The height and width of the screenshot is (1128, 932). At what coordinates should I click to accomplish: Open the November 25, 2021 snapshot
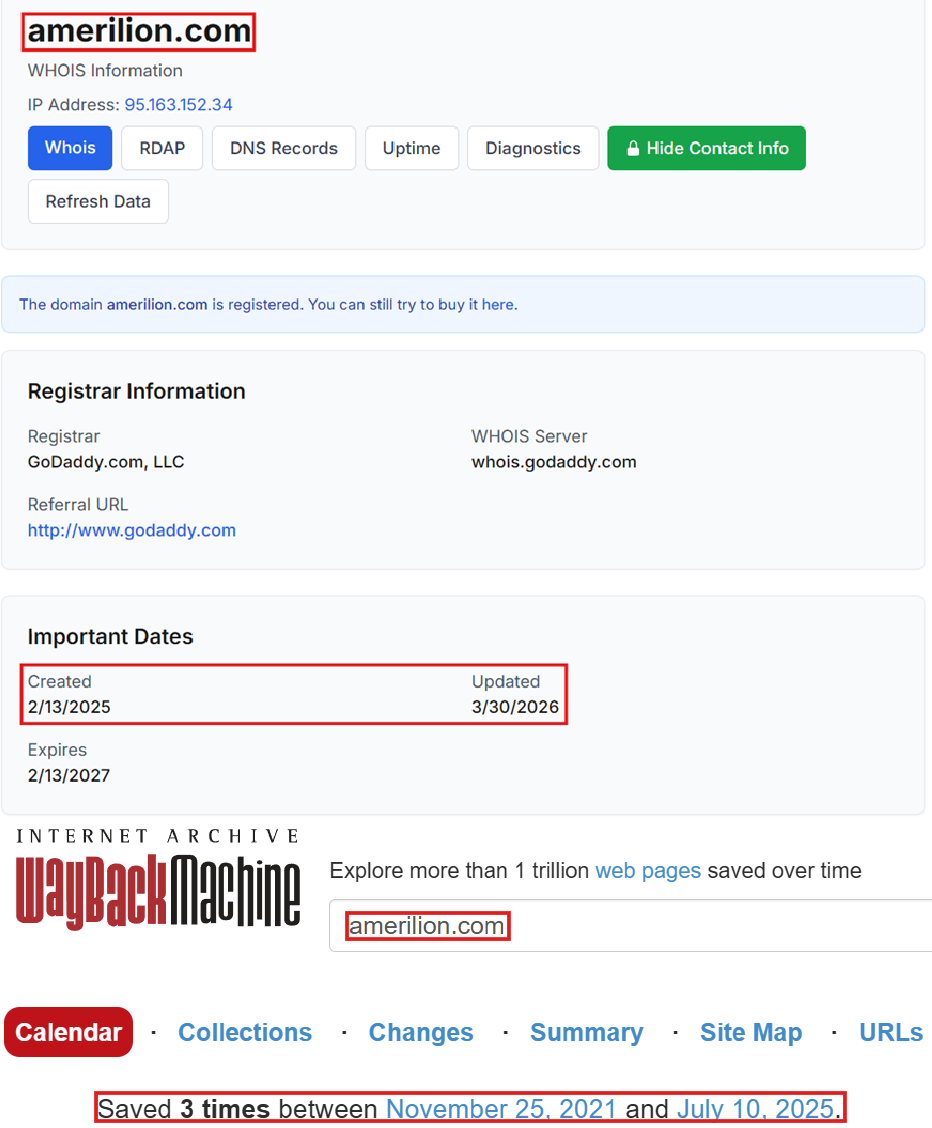pos(501,1108)
